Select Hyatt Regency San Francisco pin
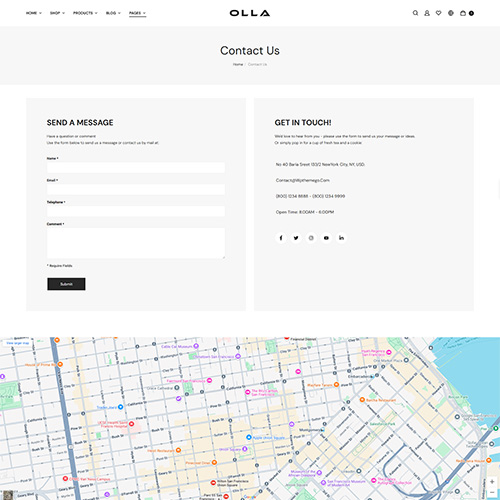The image size is (500, 500). [389, 352]
